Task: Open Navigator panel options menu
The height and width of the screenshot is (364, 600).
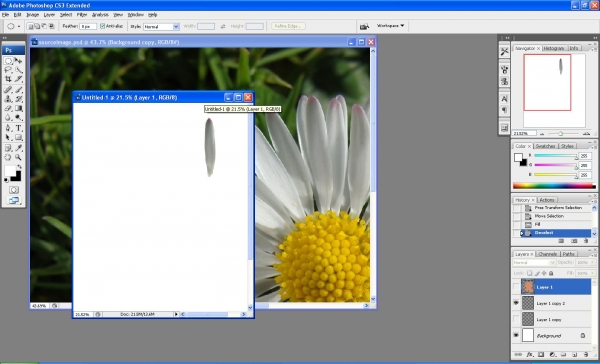Action: pos(594,50)
